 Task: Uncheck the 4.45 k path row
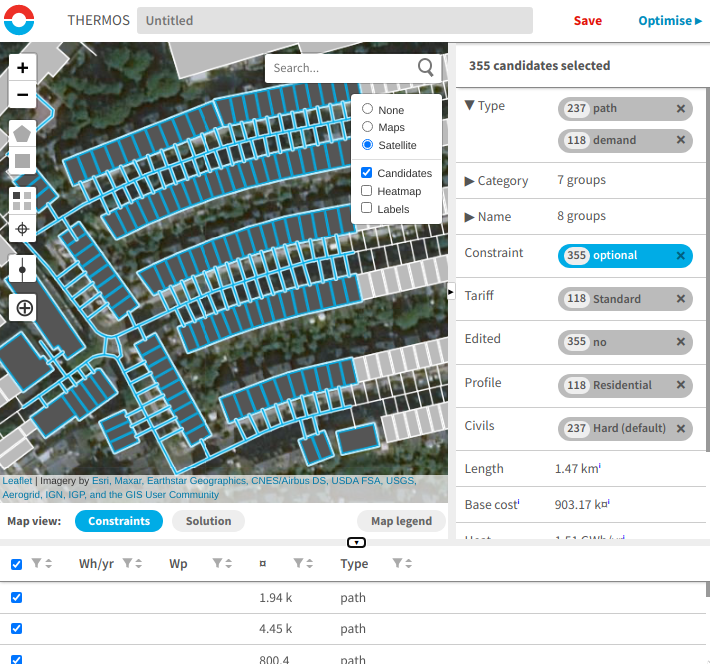[16, 629]
